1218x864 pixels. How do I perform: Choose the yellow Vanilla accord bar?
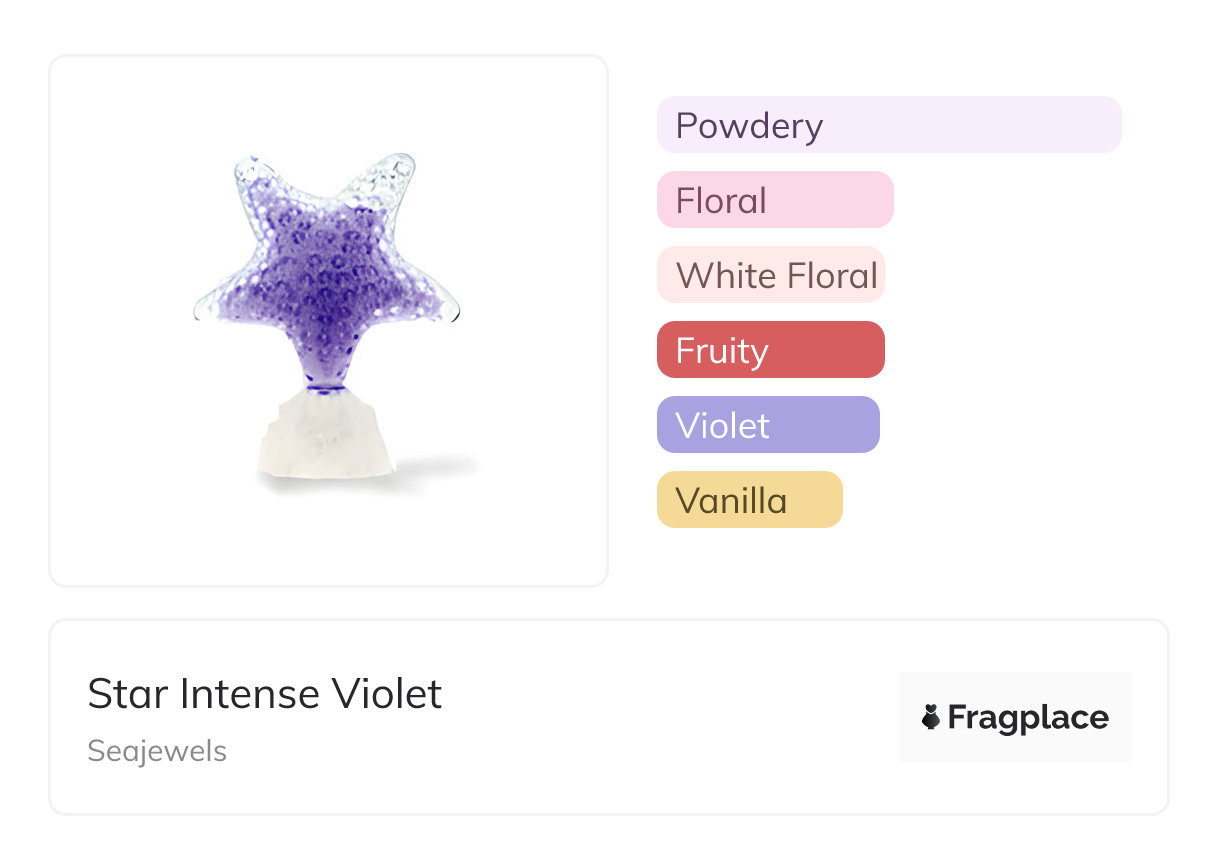pyautogui.click(x=750, y=500)
